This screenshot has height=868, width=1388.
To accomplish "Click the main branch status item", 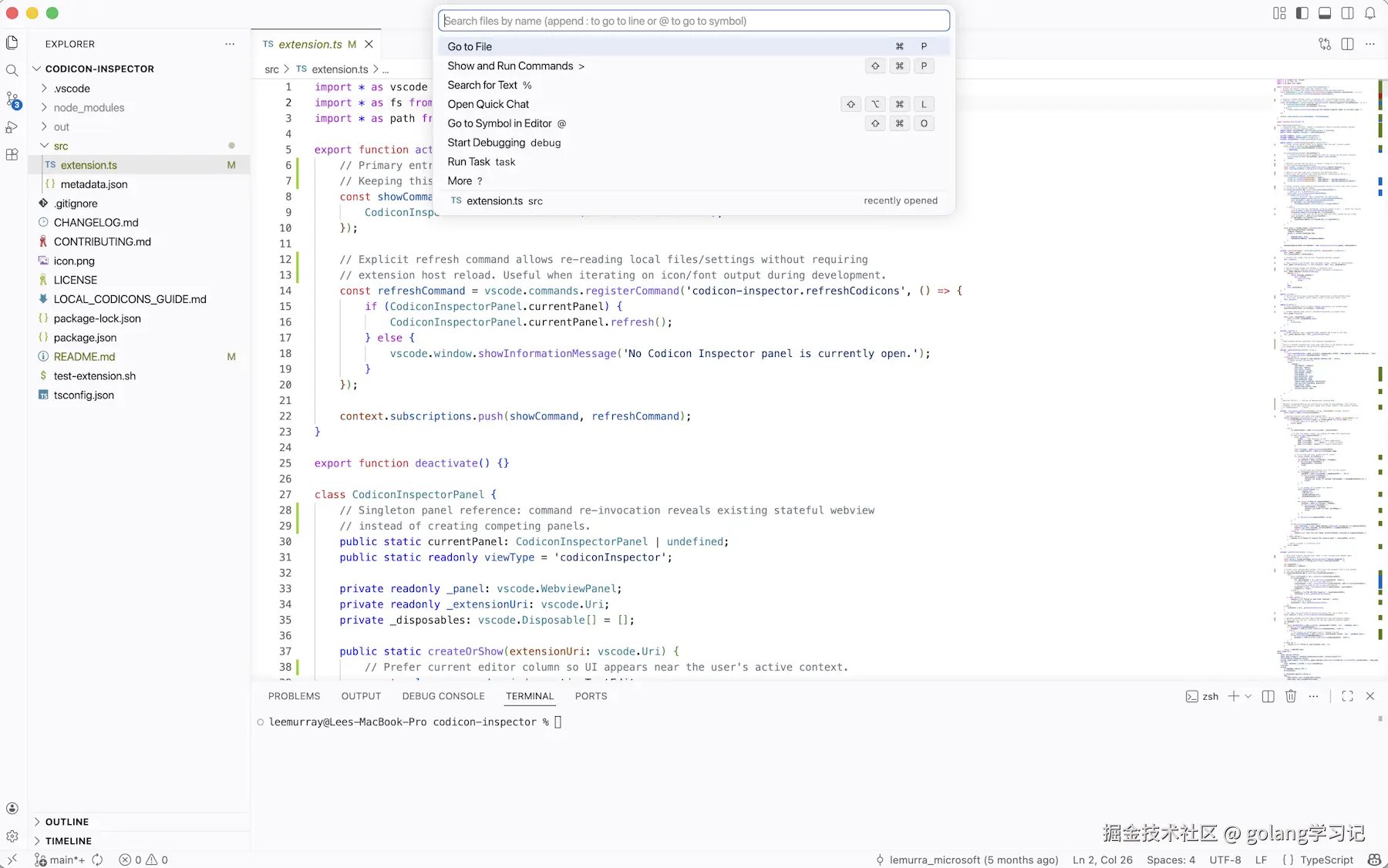I will tap(60, 860).
